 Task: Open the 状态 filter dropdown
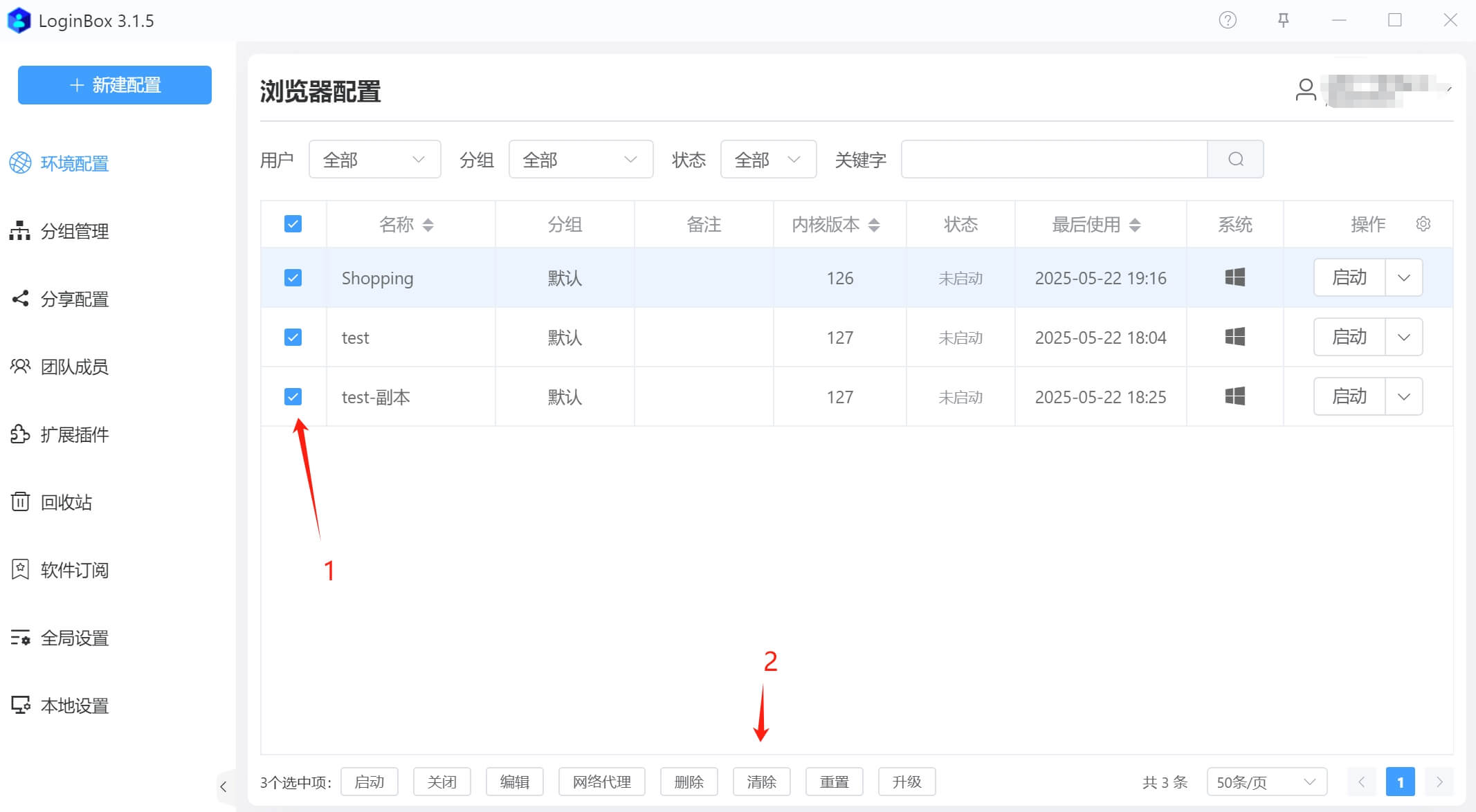coord(767,160)
